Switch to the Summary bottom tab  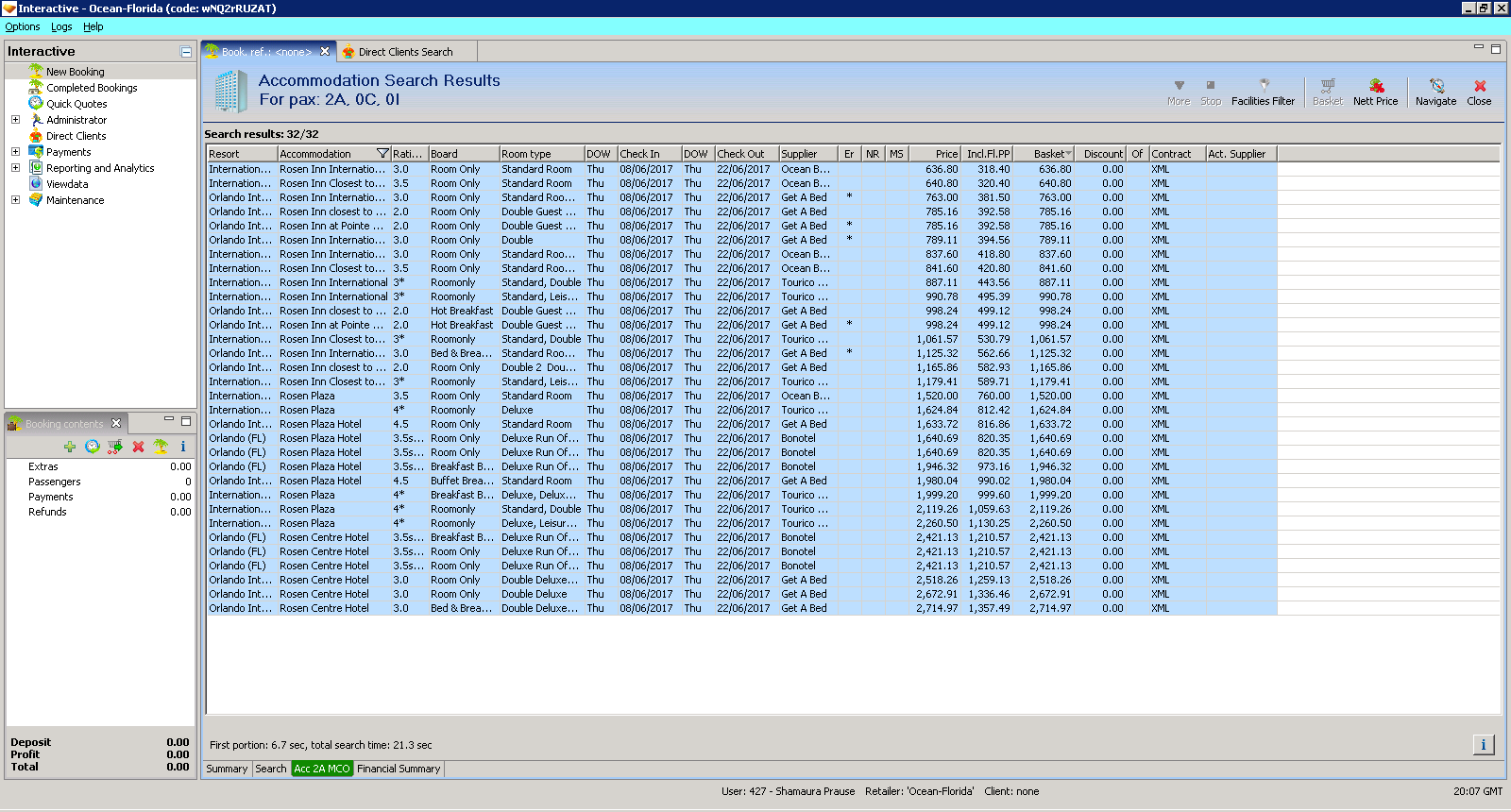pyautogui.click(x=227, y=769)
